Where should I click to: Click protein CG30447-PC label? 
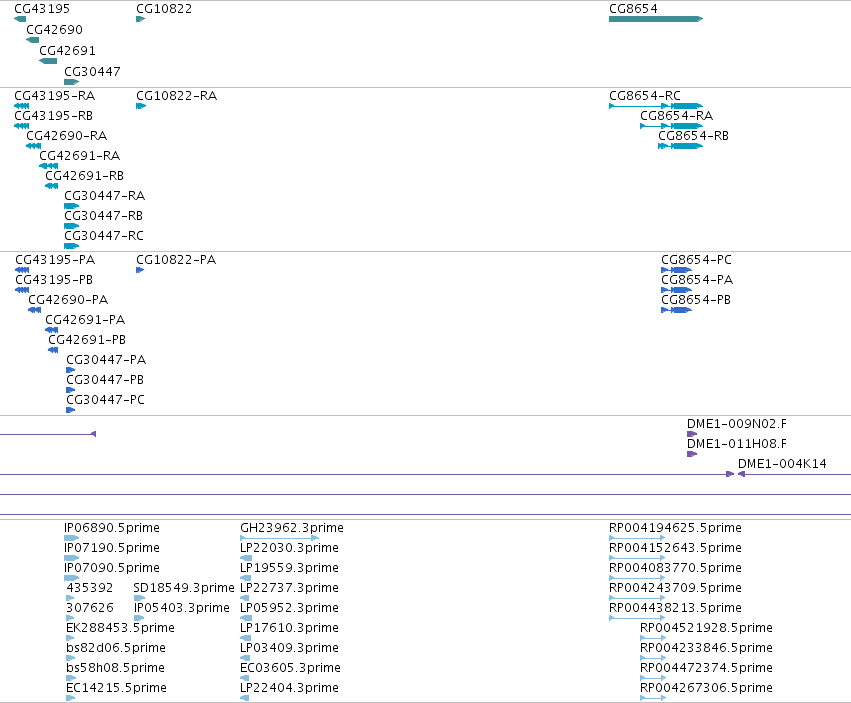coord(106,400)
